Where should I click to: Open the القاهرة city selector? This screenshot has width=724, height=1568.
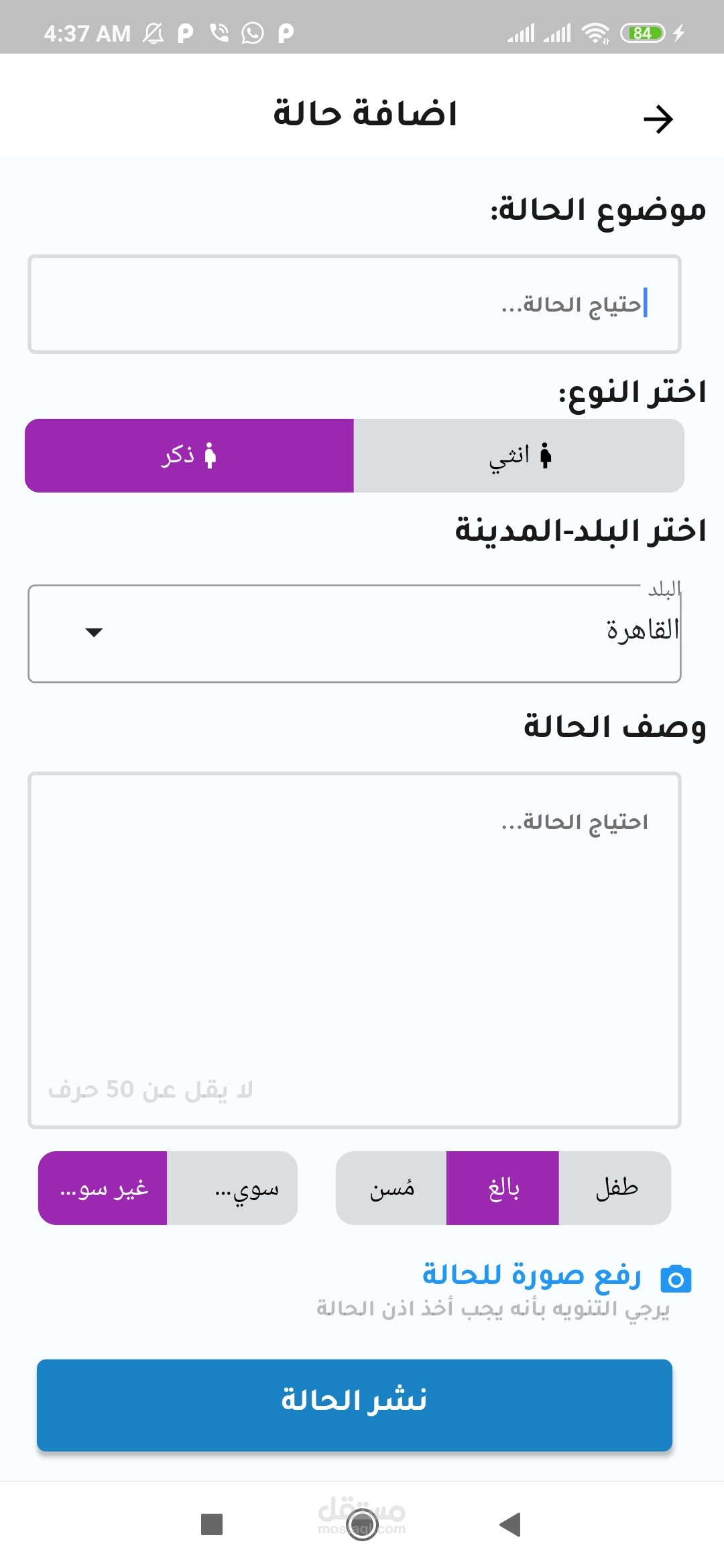(x=355, y=634)
